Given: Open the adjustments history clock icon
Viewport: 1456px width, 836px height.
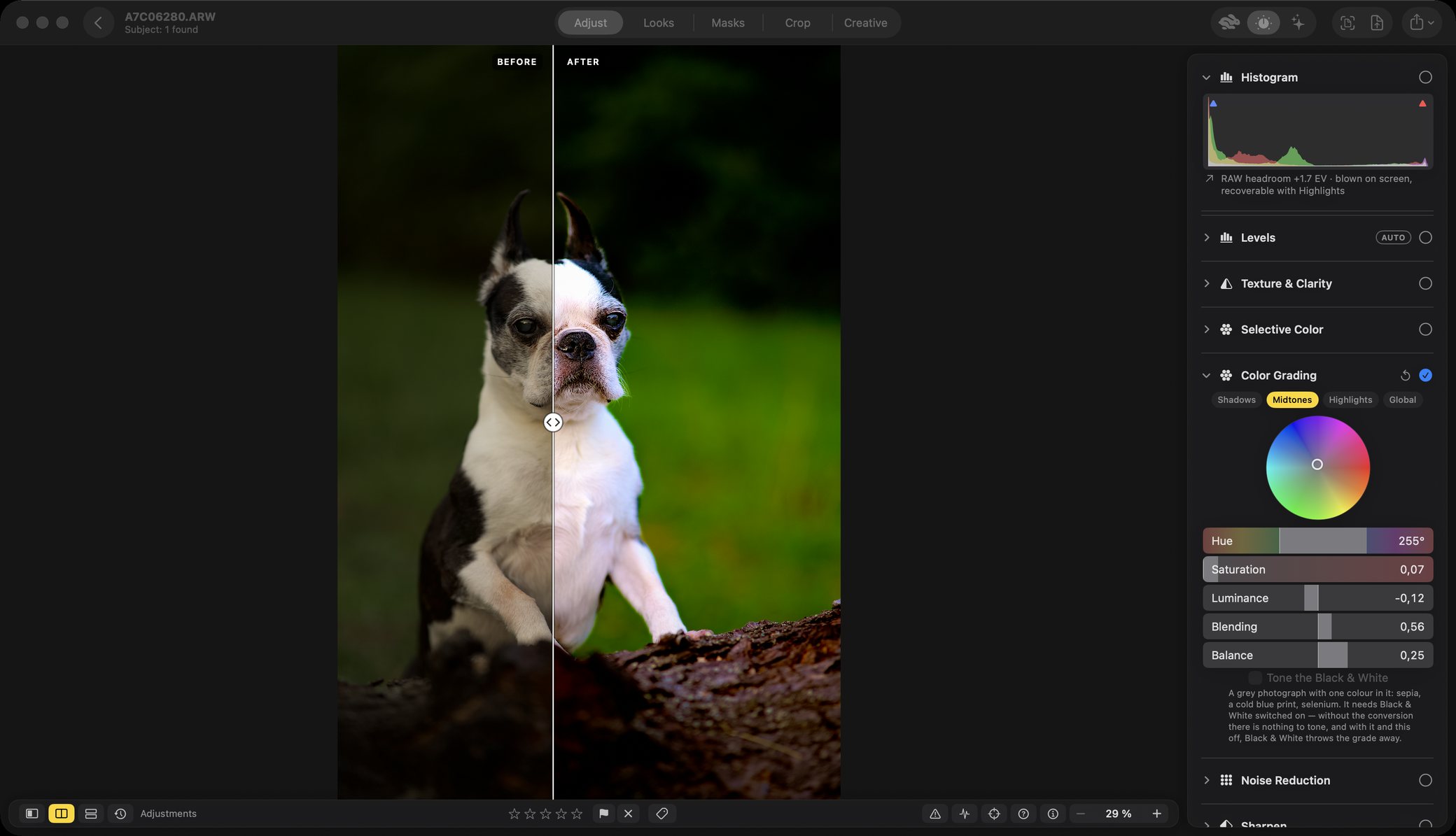Looking at the screenshot, I should [x=120, y=814].
